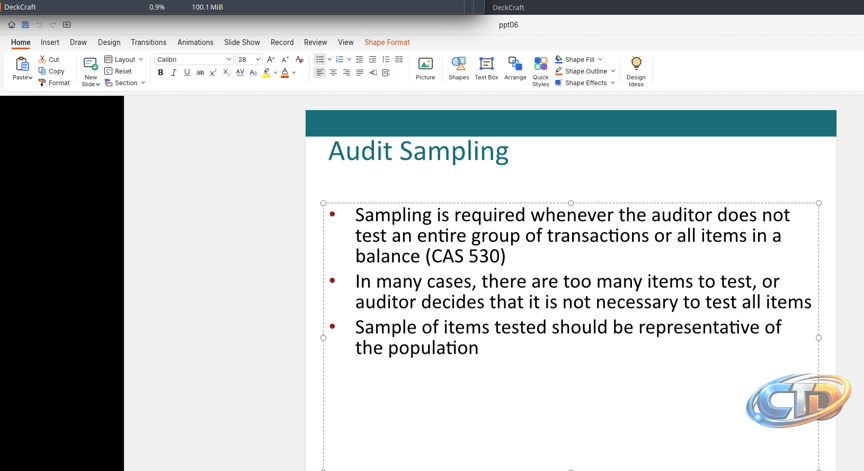
Task: Switch to the Transitions tab
Action: [x=148, y=42]
